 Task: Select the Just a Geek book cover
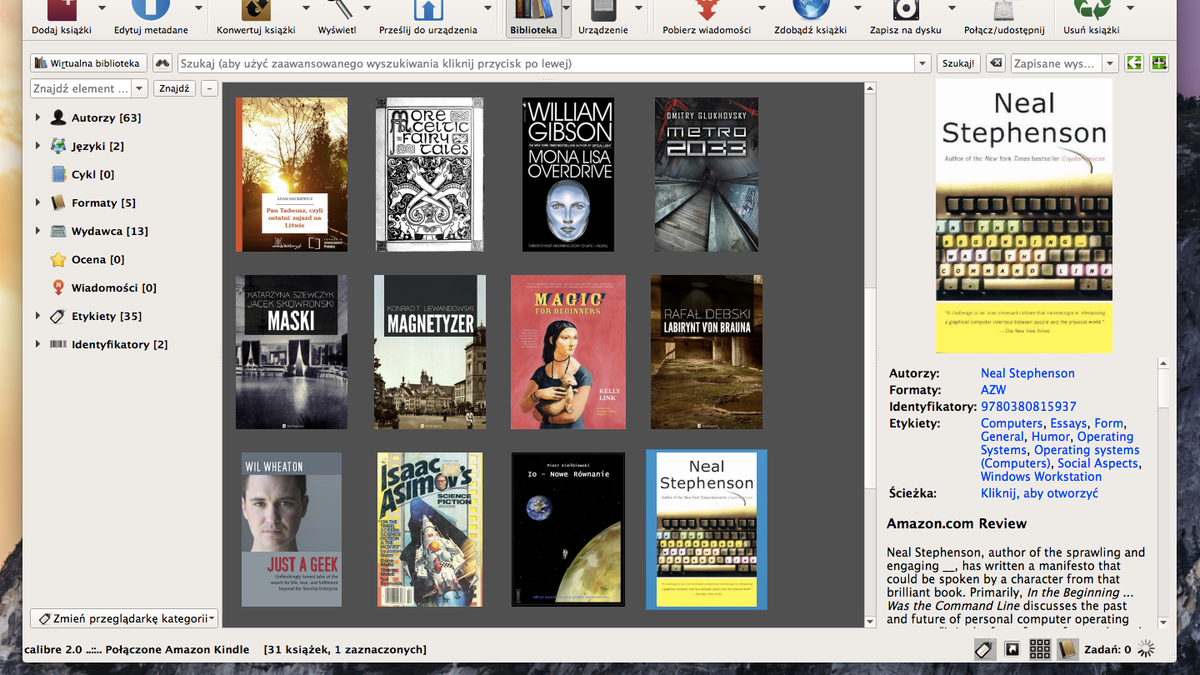[291, 529]
